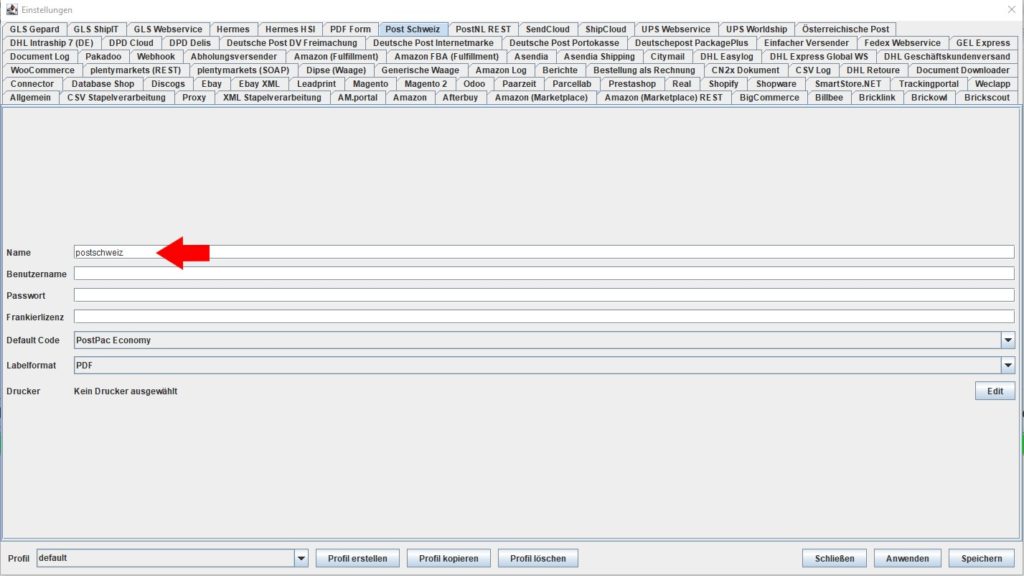Switch to the Dipse (Waage) tab

click(336, 71)
